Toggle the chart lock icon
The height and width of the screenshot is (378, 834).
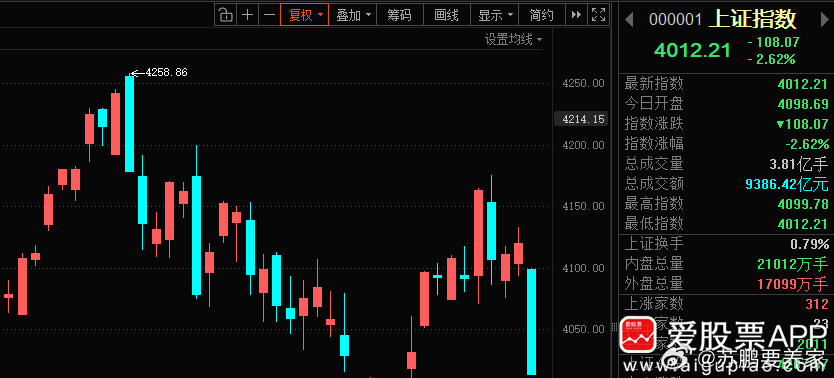point(226,15)
